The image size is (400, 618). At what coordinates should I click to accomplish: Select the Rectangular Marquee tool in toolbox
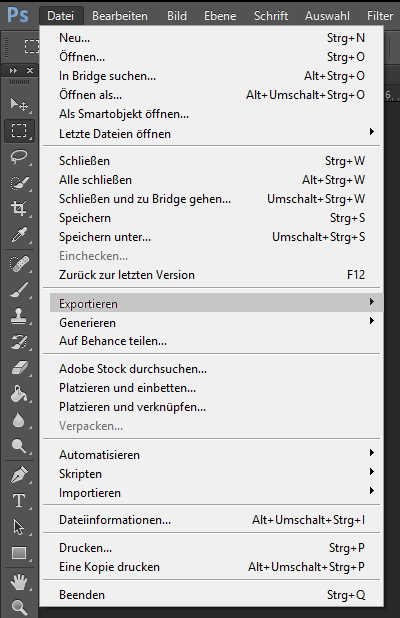pos(19,130)
